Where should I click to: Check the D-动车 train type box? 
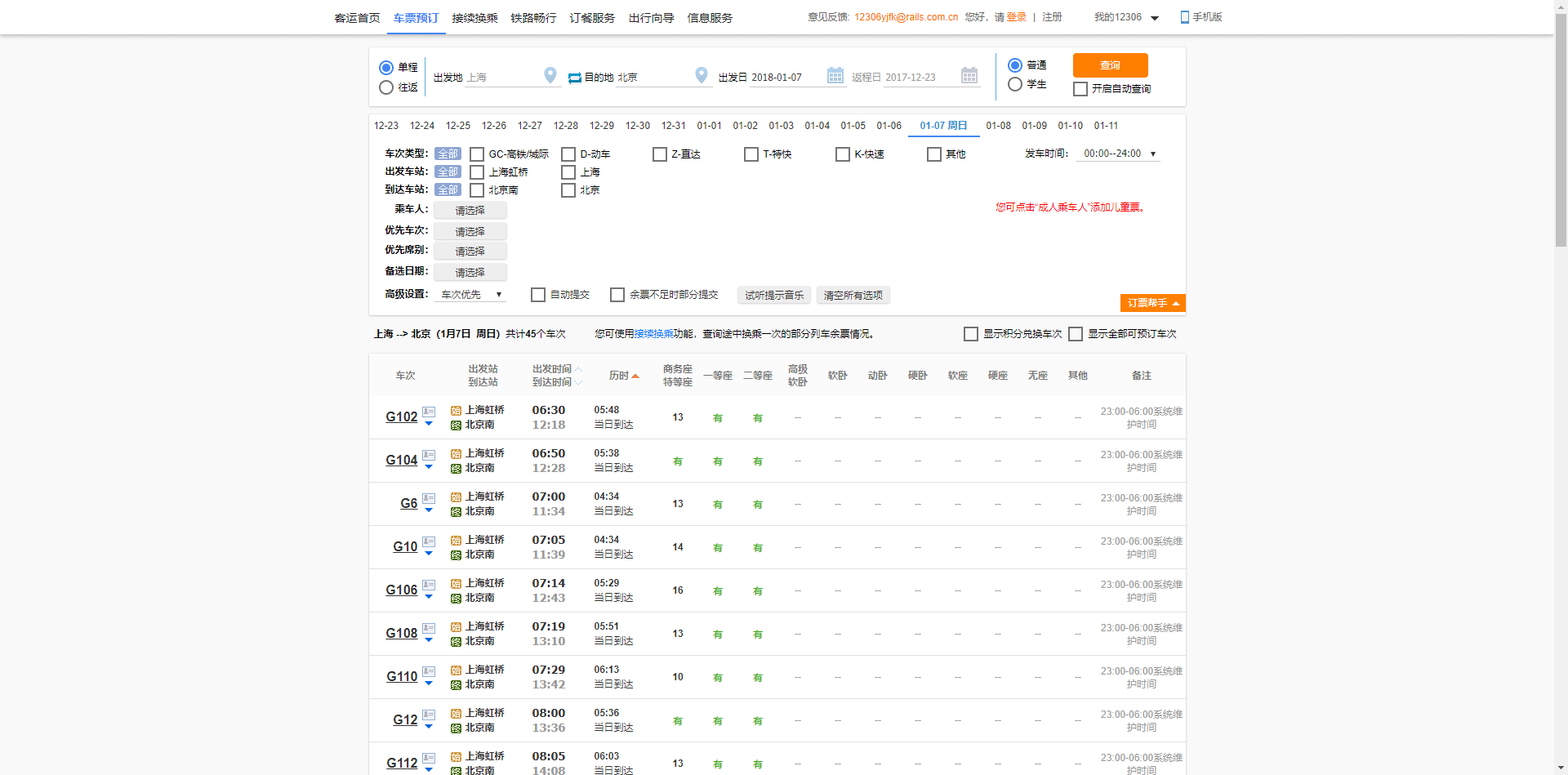(568, 154)
